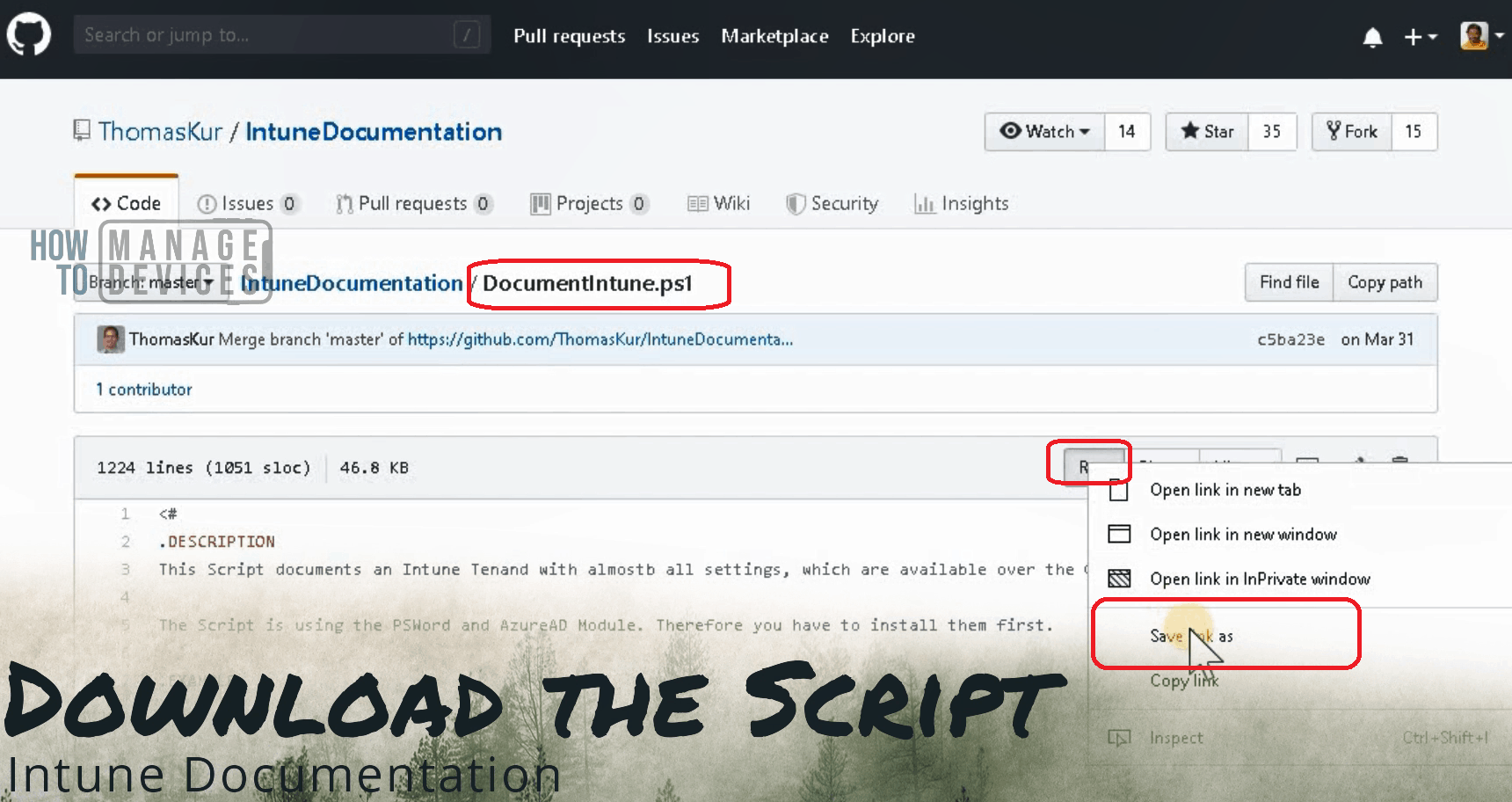Focus the Search or jump to field
Image resolution: width=1512 pixels, height=802 pixels.
coord(282,35)
